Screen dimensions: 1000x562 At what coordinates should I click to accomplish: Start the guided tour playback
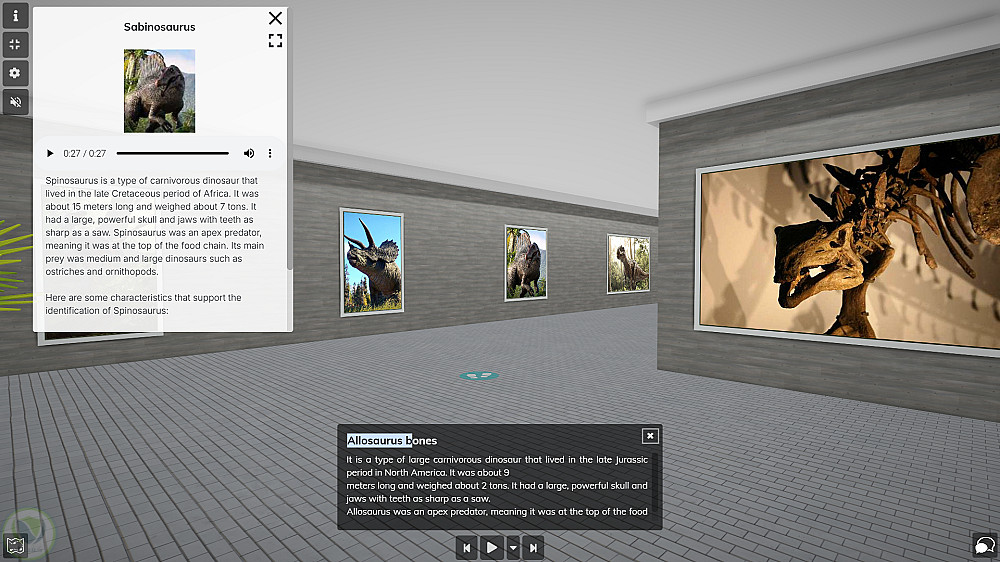(x=492, y=547)
